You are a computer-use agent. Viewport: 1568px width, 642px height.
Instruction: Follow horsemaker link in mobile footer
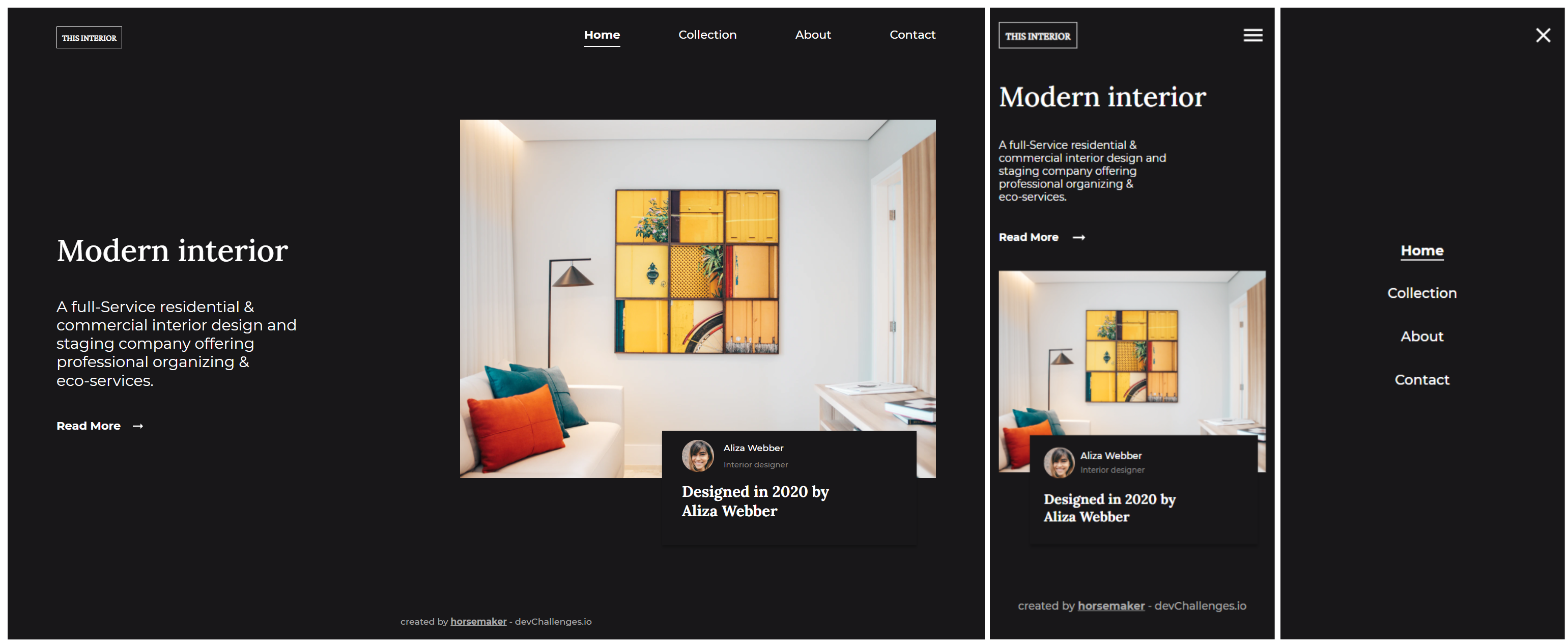pyautogui.click(x=1110, y=606)
